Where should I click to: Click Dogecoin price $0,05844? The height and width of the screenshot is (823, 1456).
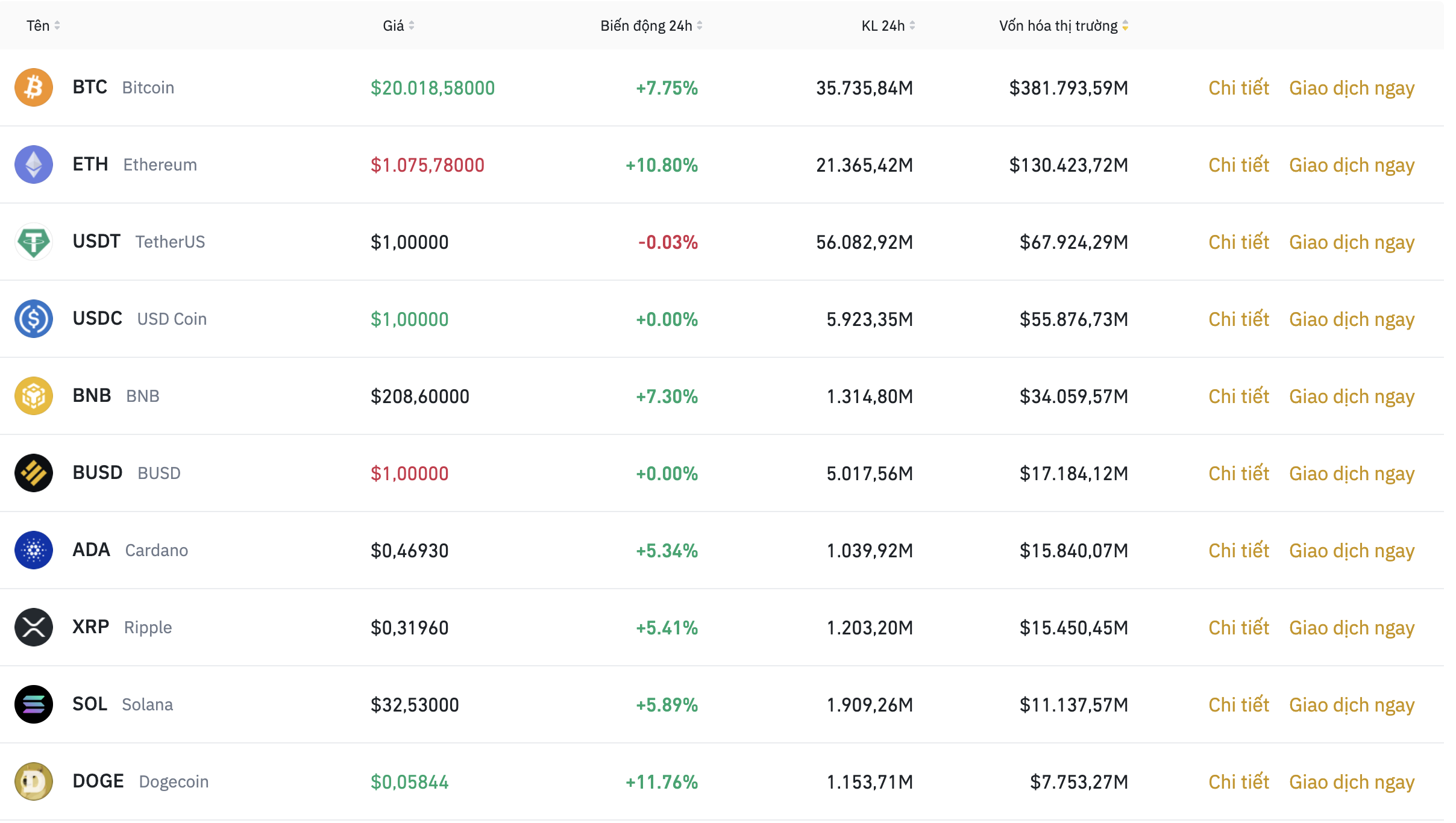[x=409, y=782]
